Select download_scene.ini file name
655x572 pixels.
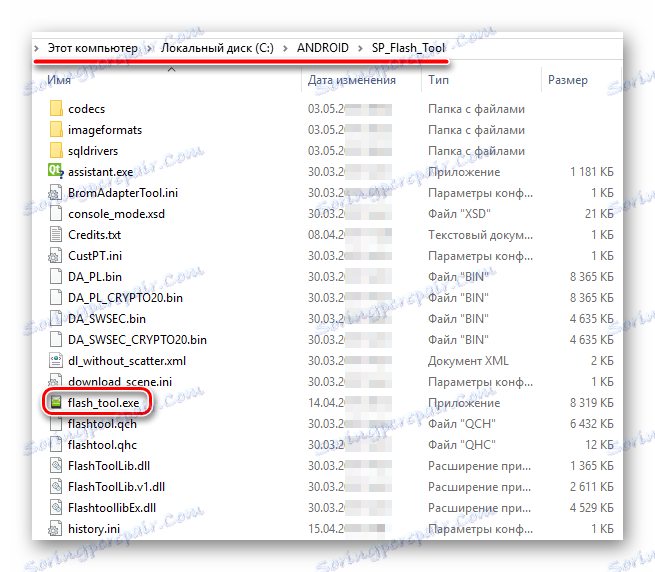coord(120,381)
